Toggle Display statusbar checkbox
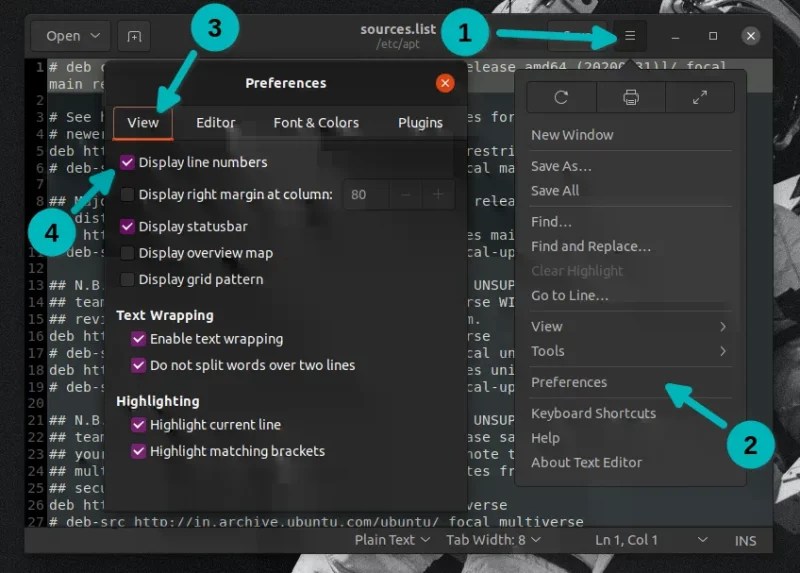800x573 pixels. 127,226
